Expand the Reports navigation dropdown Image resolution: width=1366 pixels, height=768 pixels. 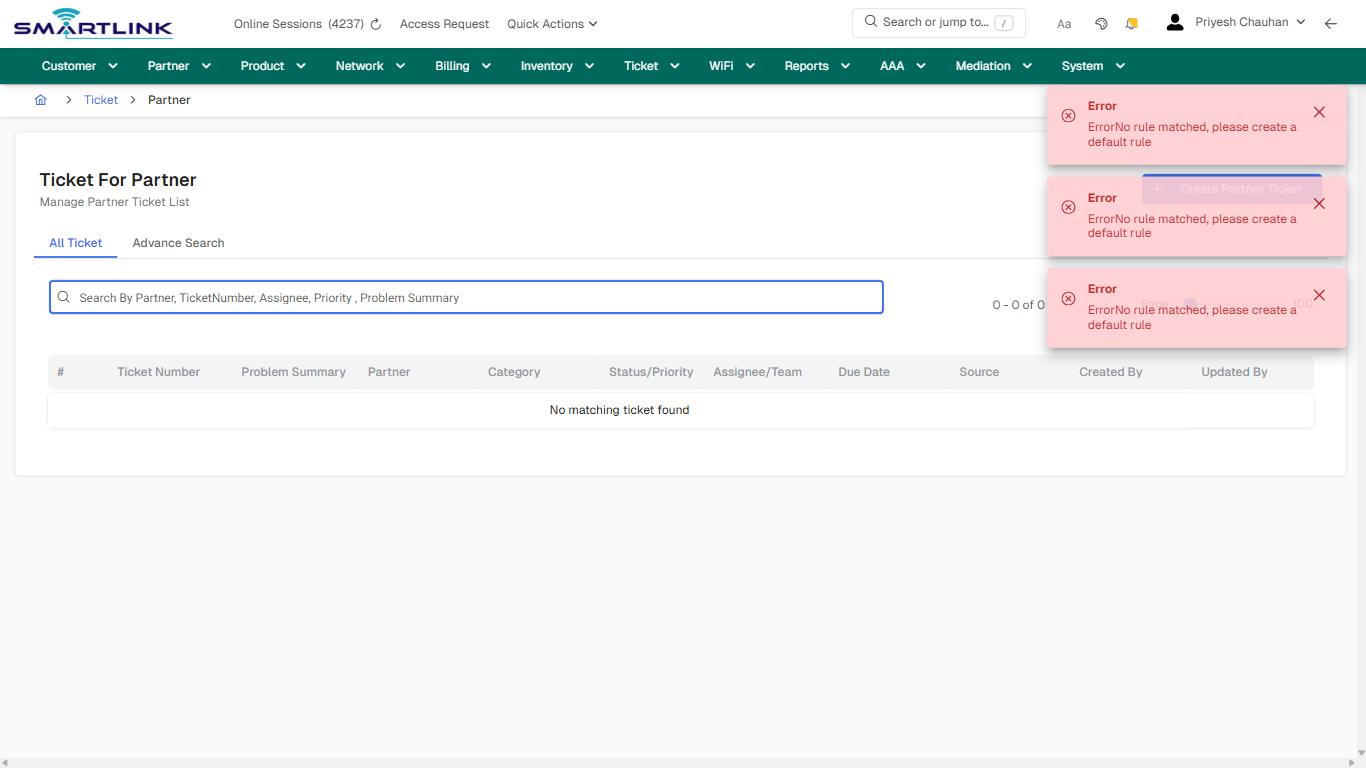(x=816, y=65)
